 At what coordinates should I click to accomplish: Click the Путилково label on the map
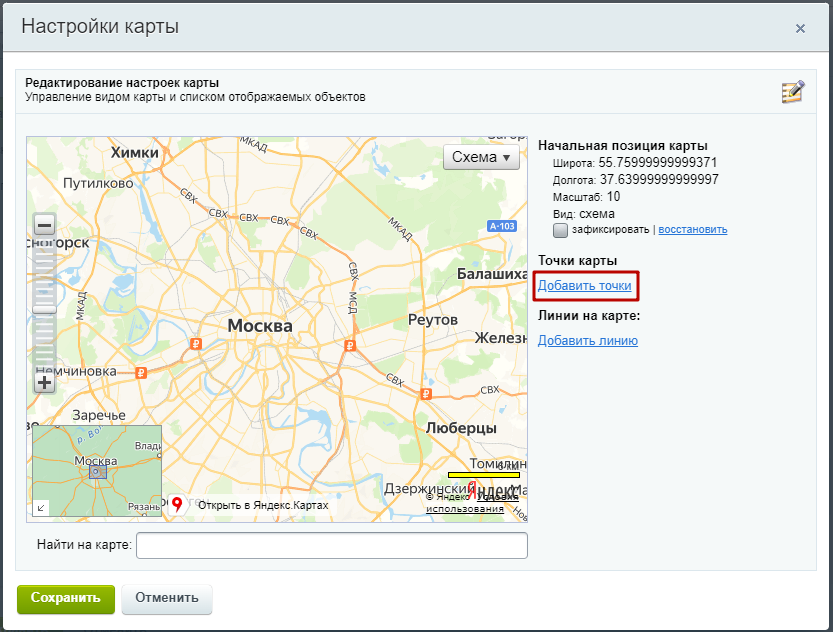tap(98, 183)
